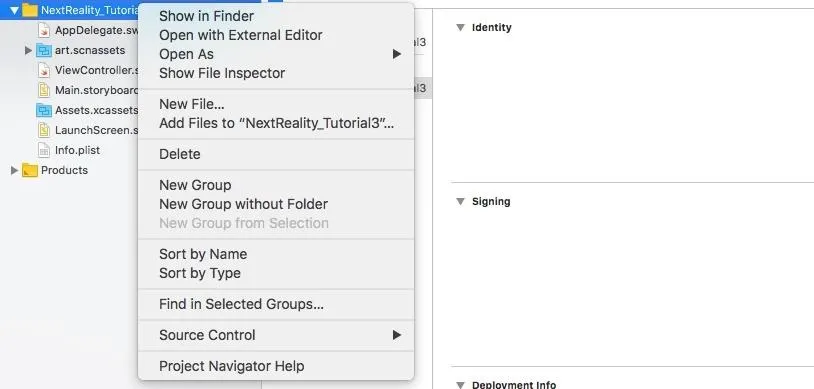Collapse the Signing section
Screen dimensions: 814x389
pyautogui.click(x=460, y=202)
